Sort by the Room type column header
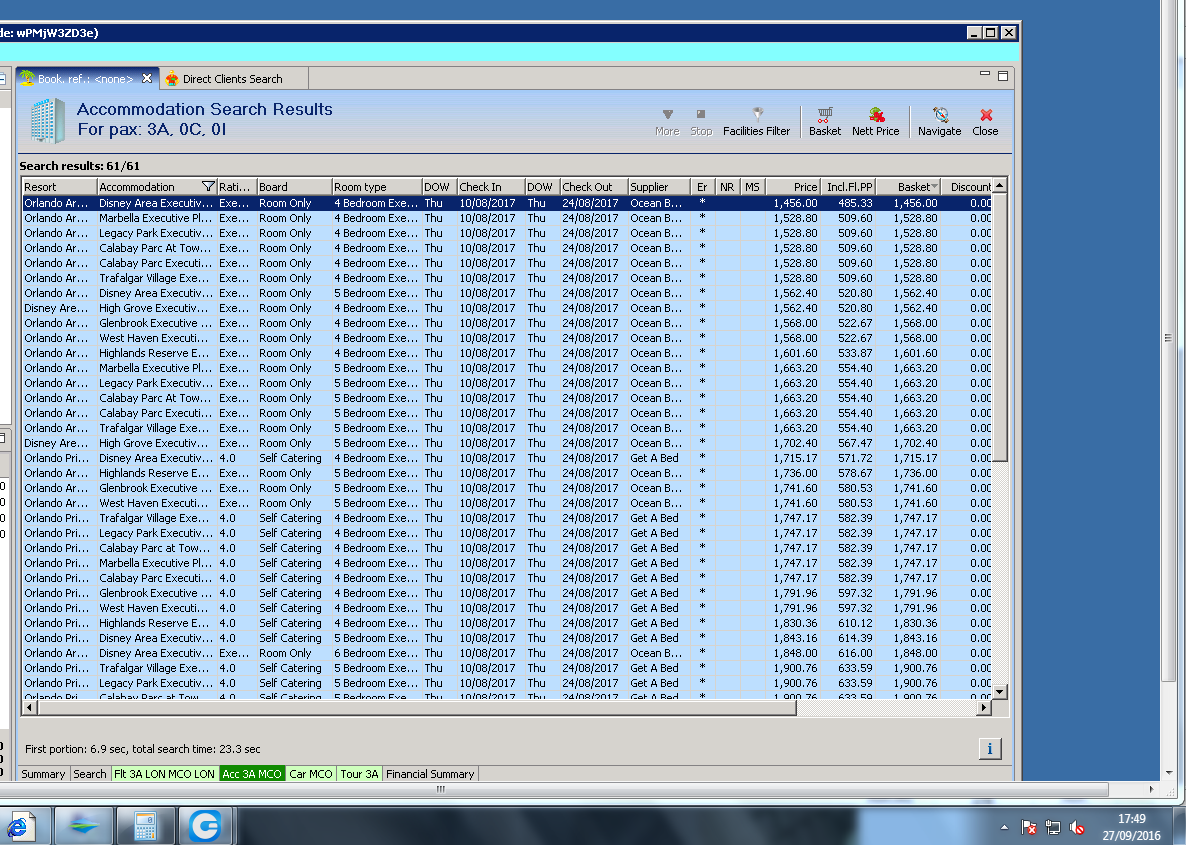This screenshot has height=845, width=1186. pos(377,187)
